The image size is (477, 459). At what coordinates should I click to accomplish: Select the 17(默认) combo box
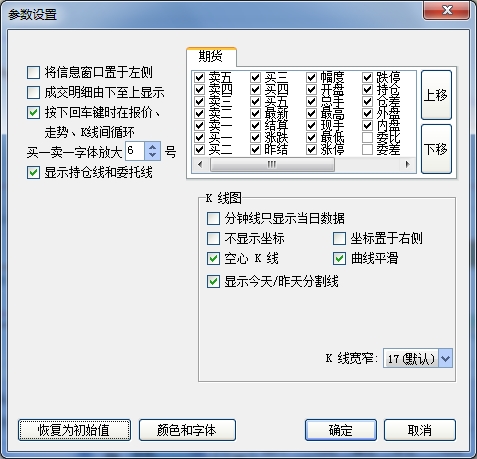tap(418, 359)
